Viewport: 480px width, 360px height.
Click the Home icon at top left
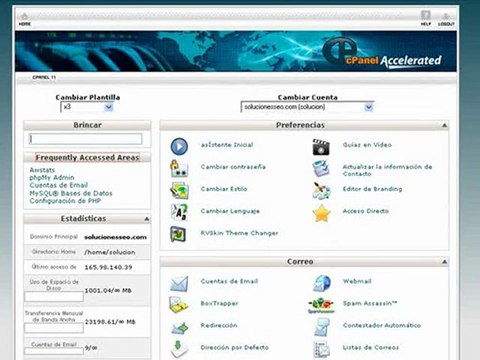pyautogui.click(x=24, y=16)
